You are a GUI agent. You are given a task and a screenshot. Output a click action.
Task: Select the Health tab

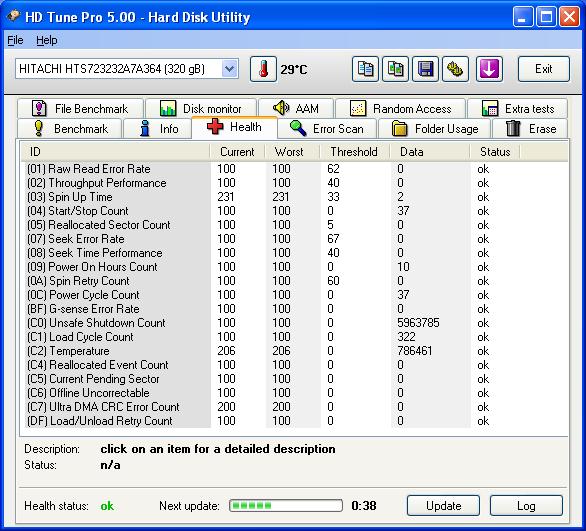coord(234,127)
